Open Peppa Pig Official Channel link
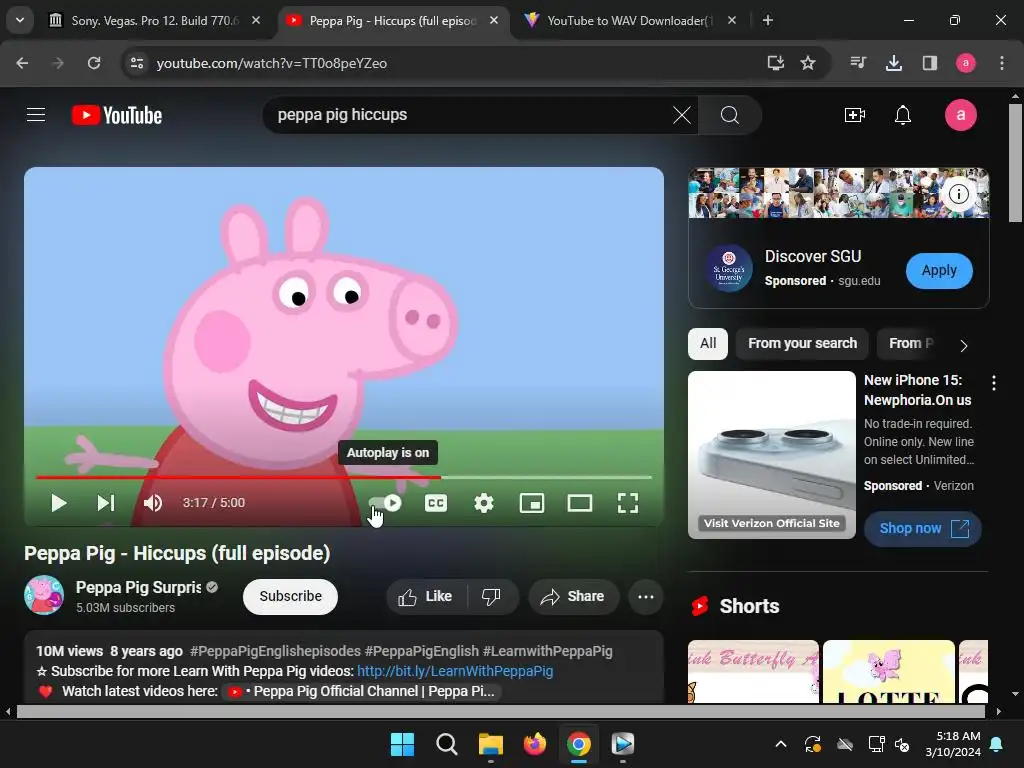The height and width of the screenshot is (768, 1024). (363, 691)
